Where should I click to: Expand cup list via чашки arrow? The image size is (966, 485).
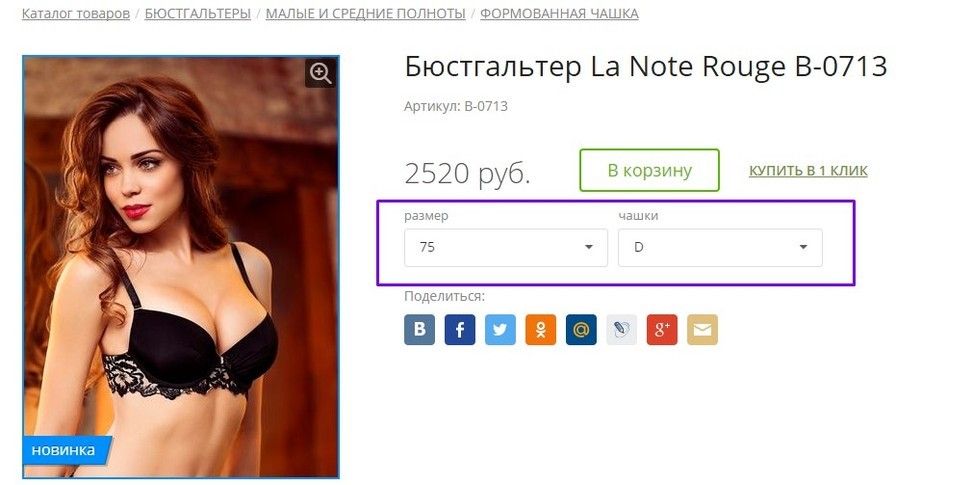pos(803,247)
